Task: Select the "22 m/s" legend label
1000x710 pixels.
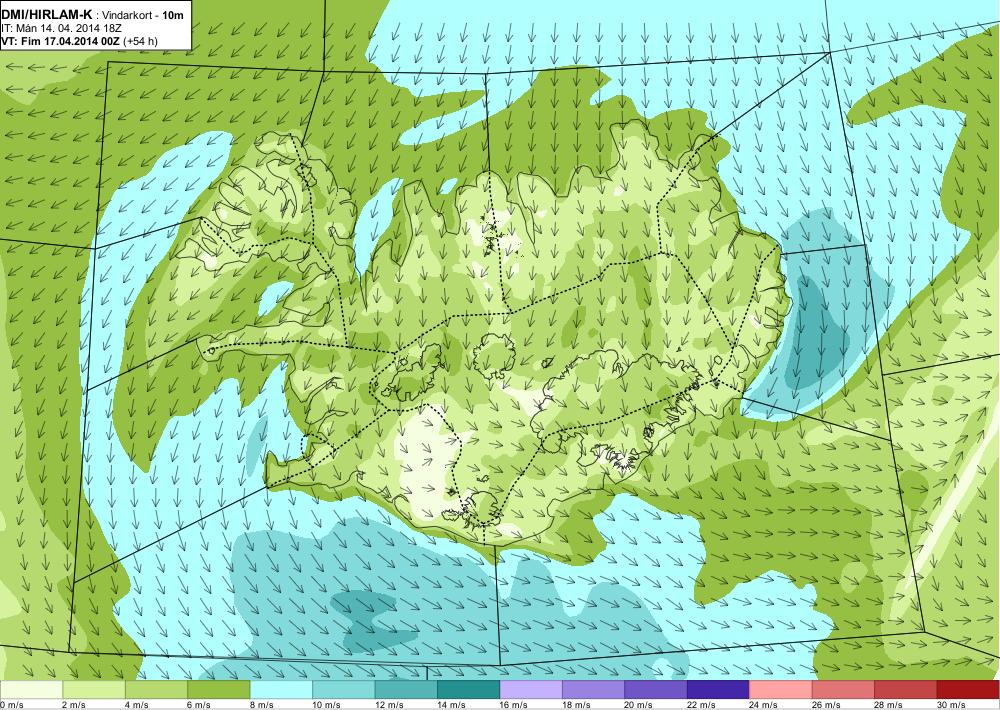Action: click(x=701, y=705)
